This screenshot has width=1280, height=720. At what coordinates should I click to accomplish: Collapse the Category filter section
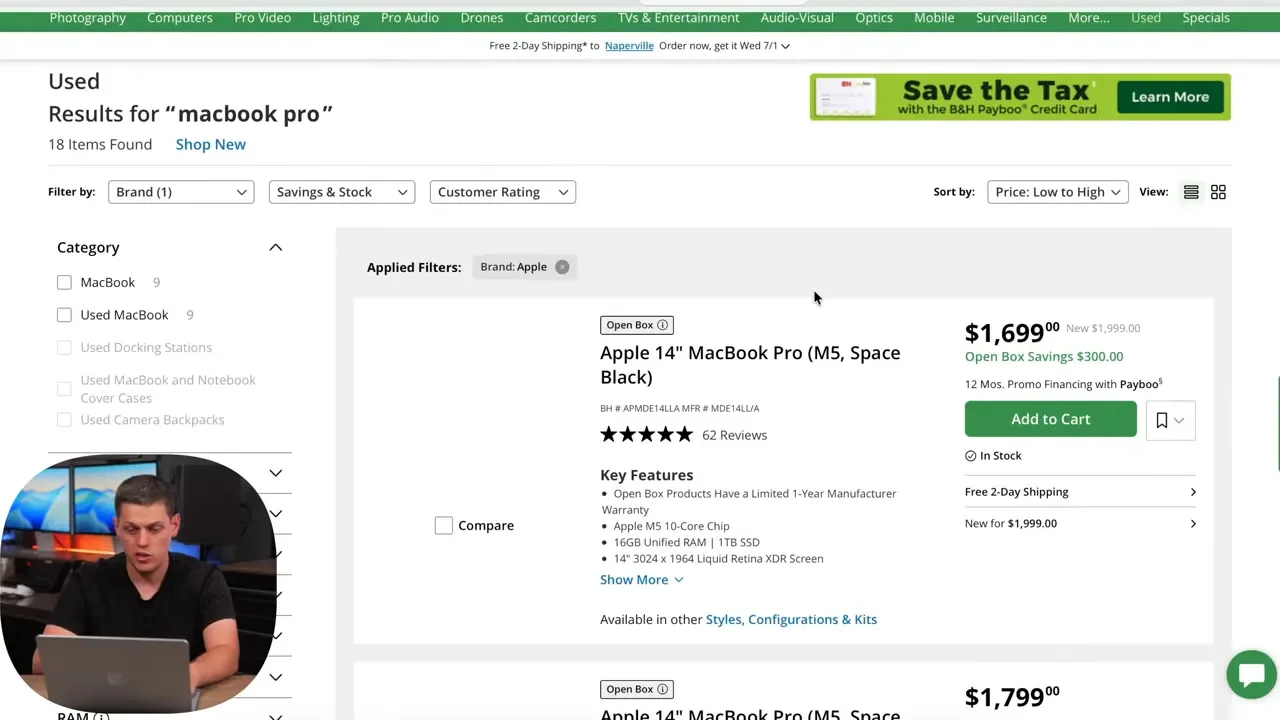point(275,248)
